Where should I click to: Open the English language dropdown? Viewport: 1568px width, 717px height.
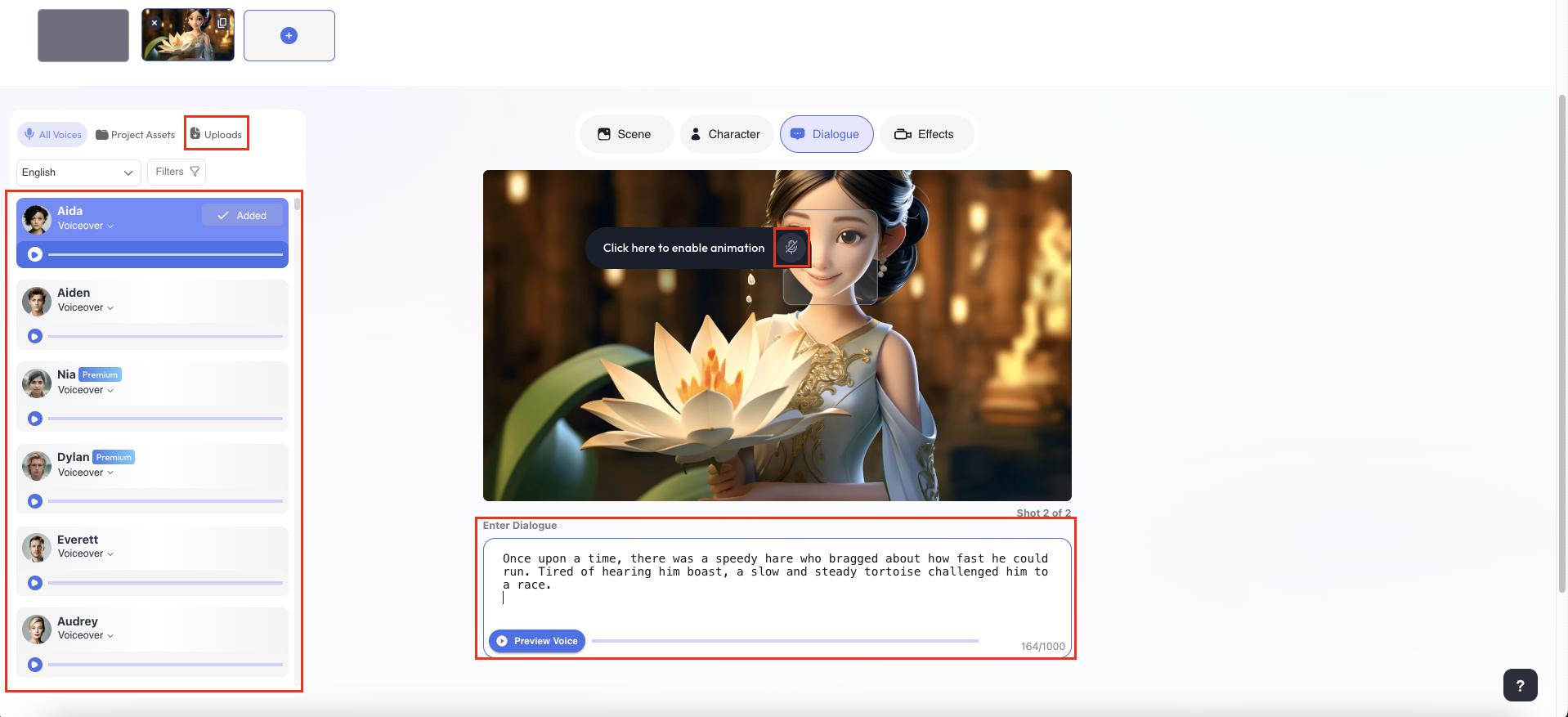(x=78, y=173)
